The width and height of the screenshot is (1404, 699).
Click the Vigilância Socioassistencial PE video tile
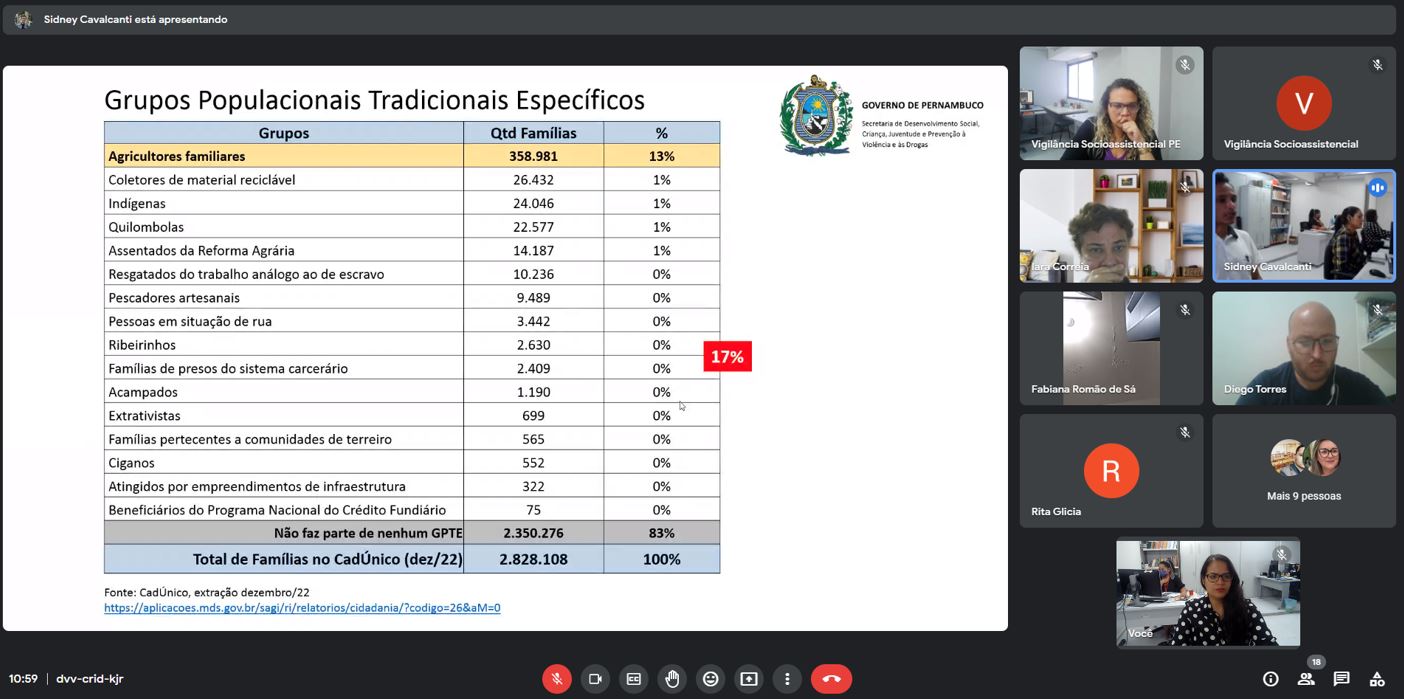pyautogui.click(x=1111, y=103)
